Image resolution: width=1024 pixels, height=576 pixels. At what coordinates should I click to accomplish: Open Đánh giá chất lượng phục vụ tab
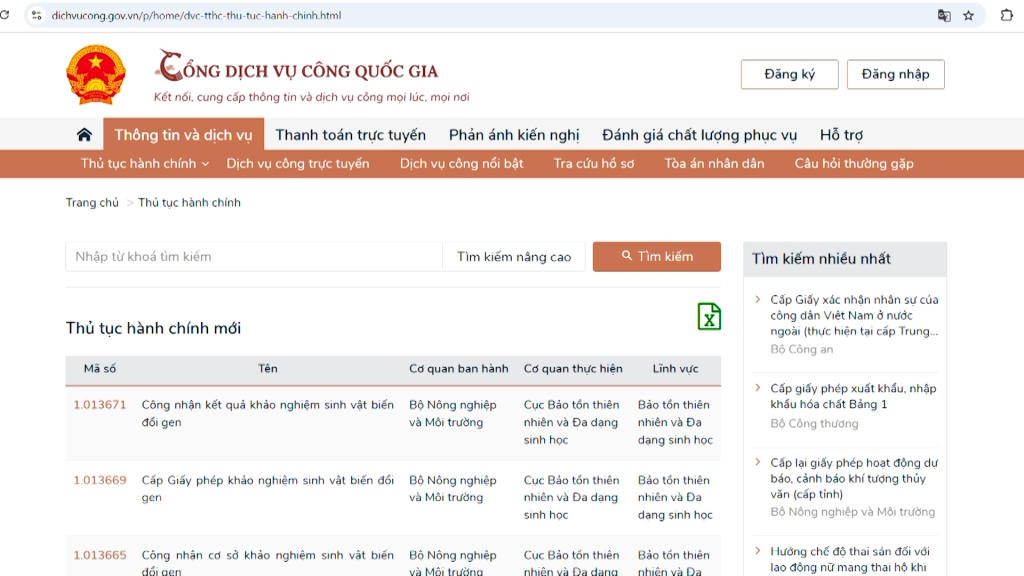tap(699, 135)
